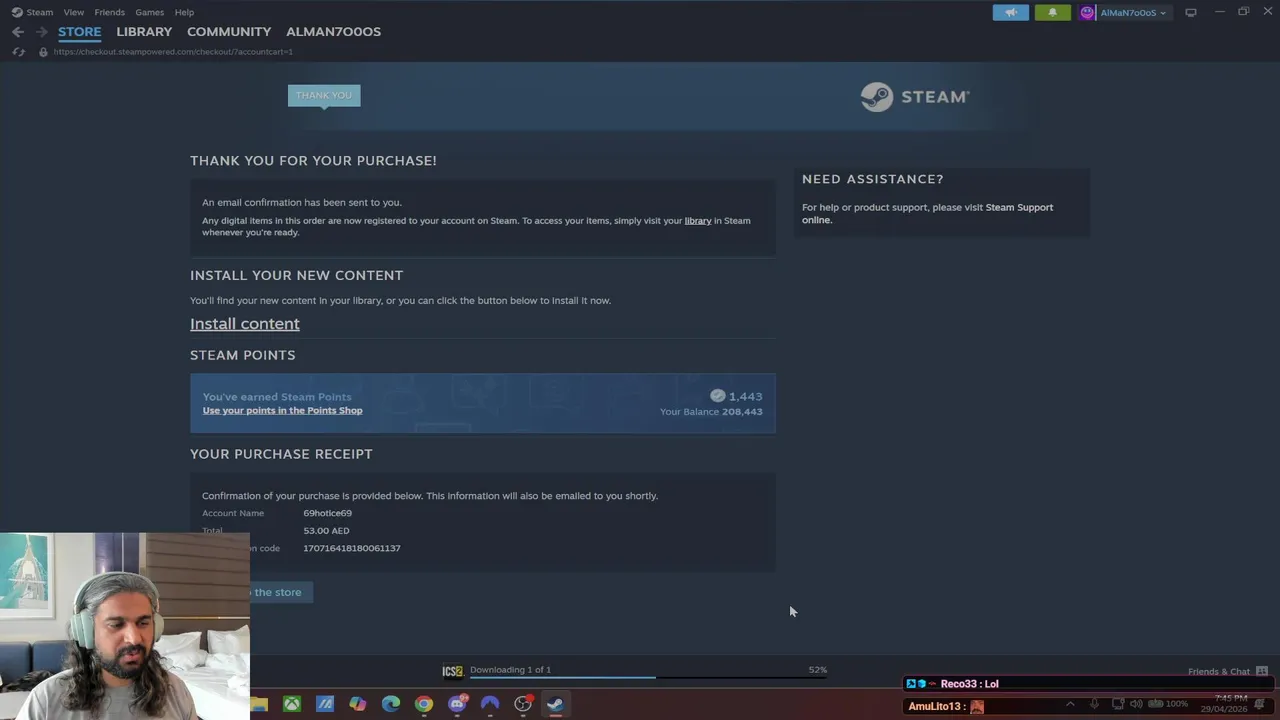
Task: Go forward with the right arrow
Action: pyautogui.click(x=42, y=32)
